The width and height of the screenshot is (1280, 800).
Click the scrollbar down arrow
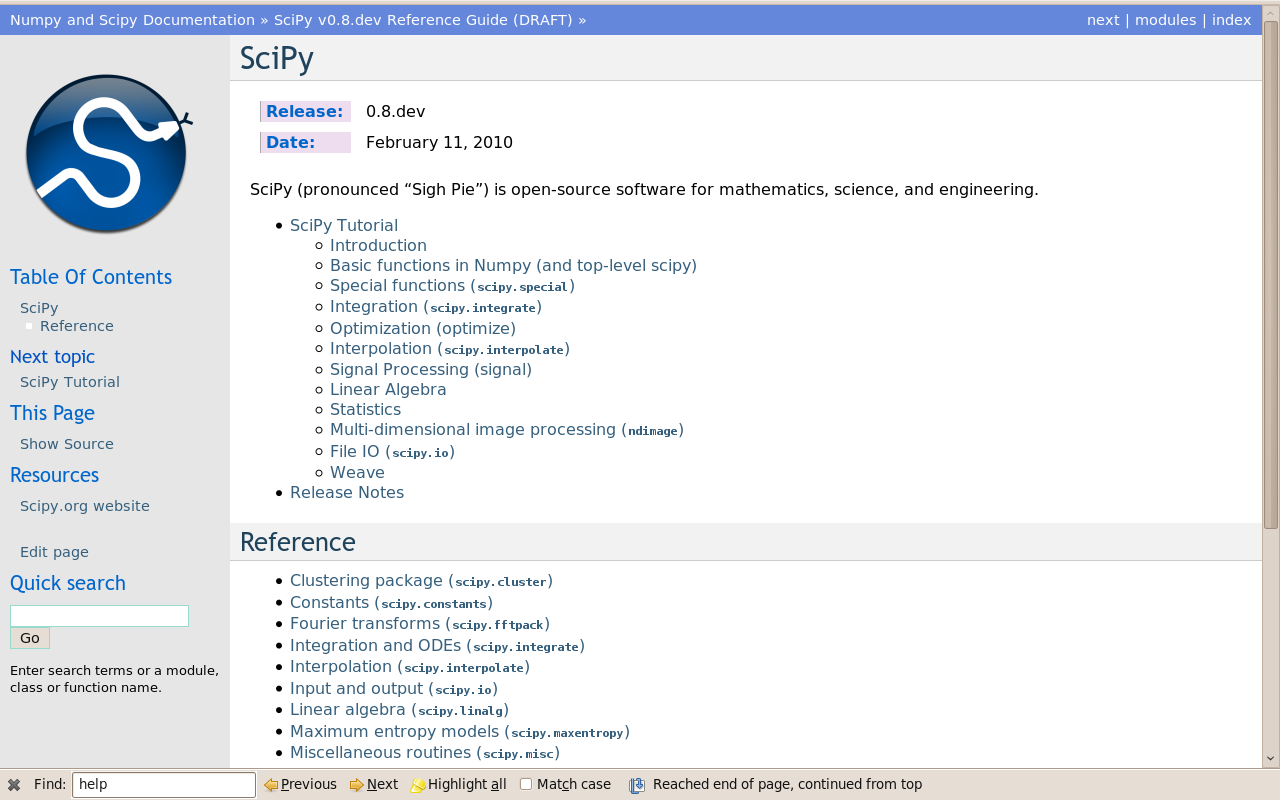[1271, 759]
